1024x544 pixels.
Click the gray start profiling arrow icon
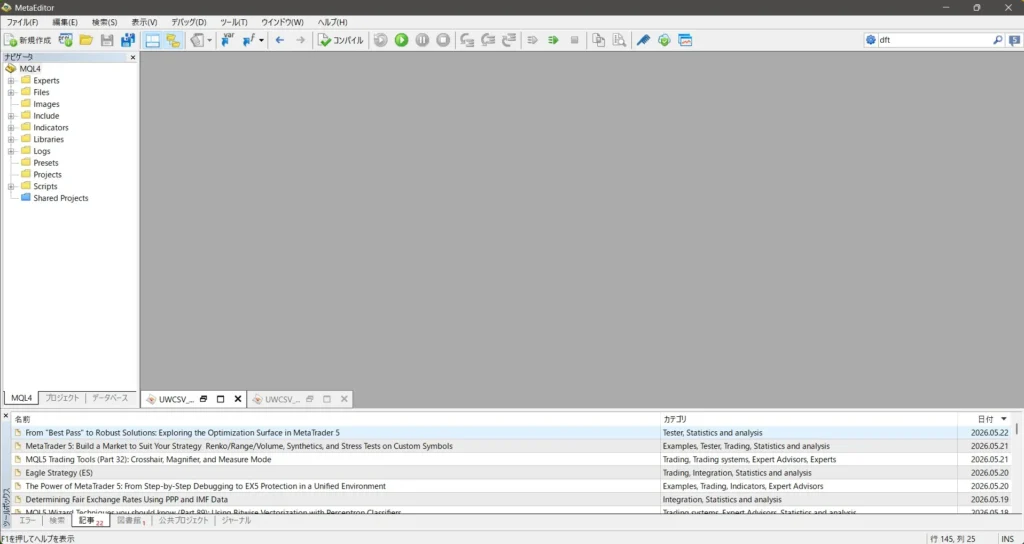pyautogui.click(x=532, y=40)
